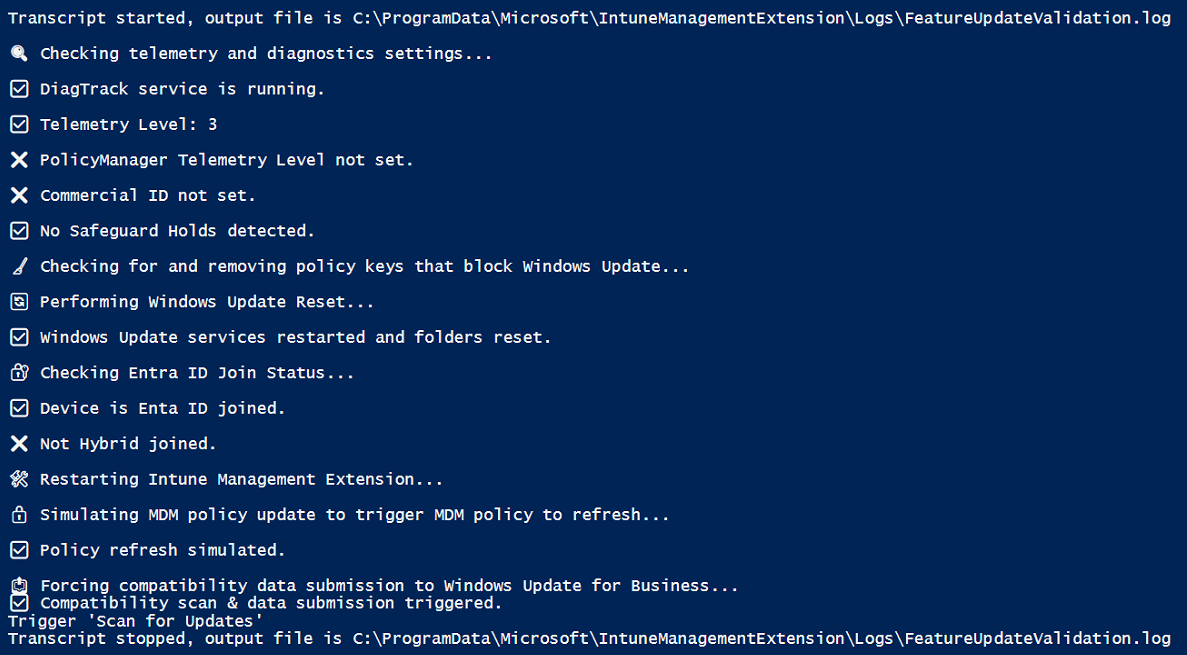Click the X mark beside PolicyManager Telemetry Level
Viewport: 1187px width, 655px height.
[19, 160]
